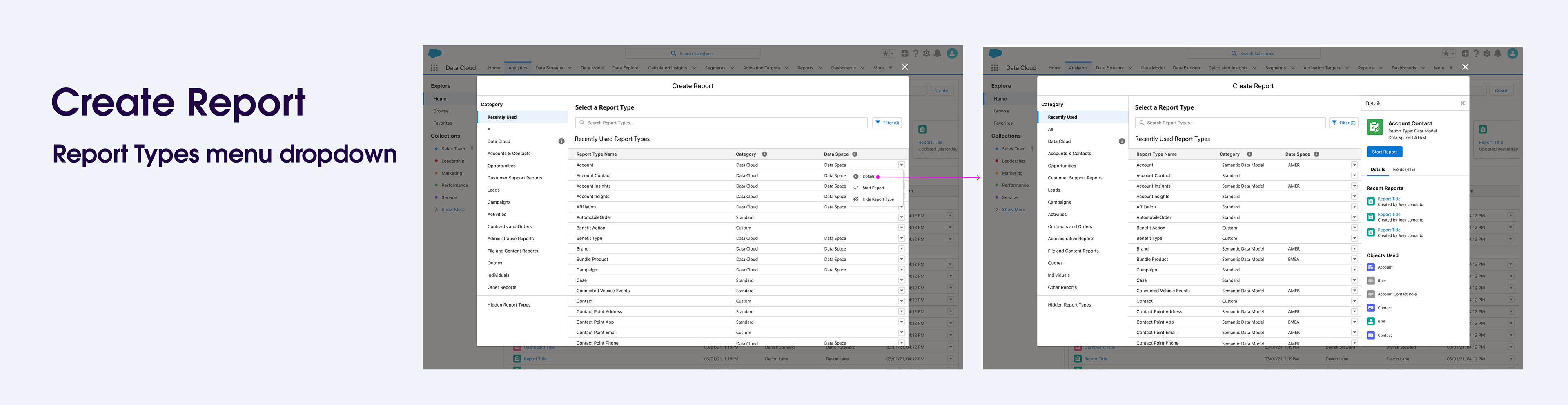
Task: Click Filter (0) button in left mockup
Action: (x=887, y=123)
